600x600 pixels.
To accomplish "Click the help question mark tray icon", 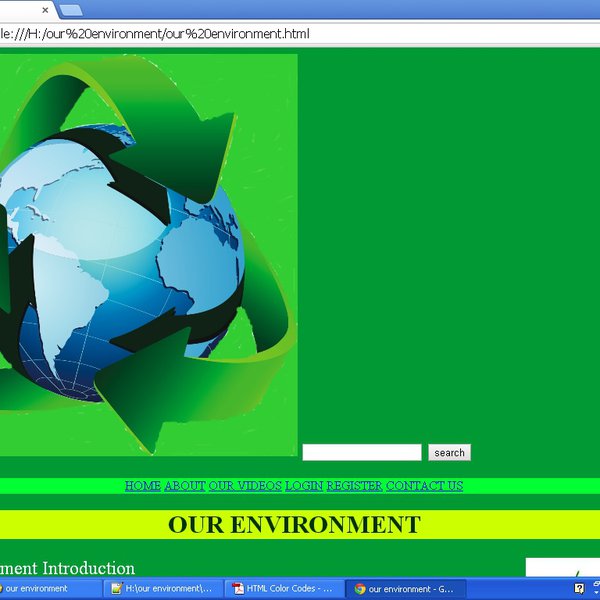I will 579,589.
